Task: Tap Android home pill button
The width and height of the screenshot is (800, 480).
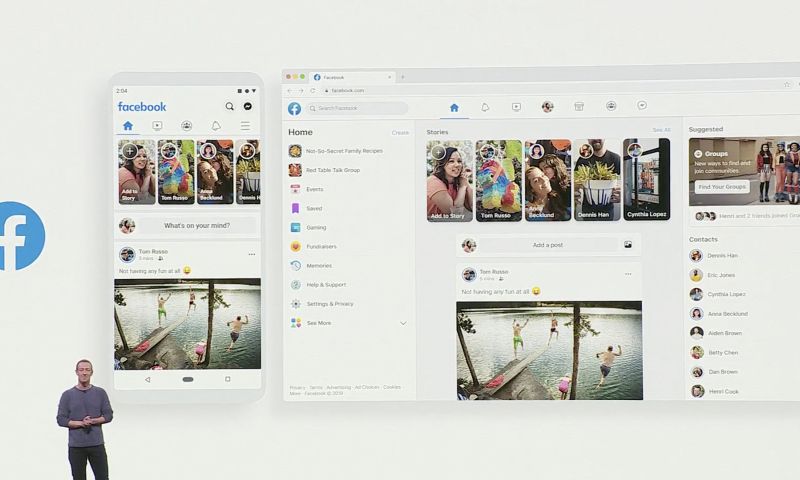Action: (188, 380)
